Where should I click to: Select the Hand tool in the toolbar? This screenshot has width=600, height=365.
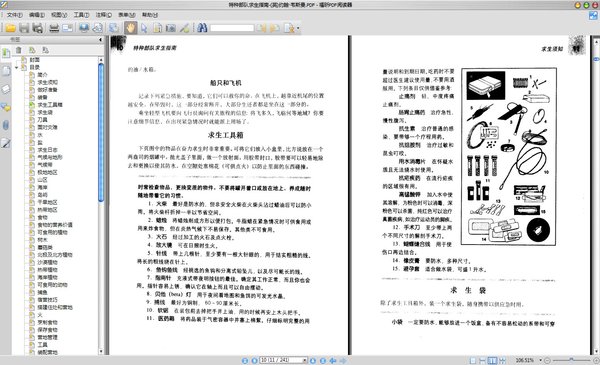click(130, 28)
